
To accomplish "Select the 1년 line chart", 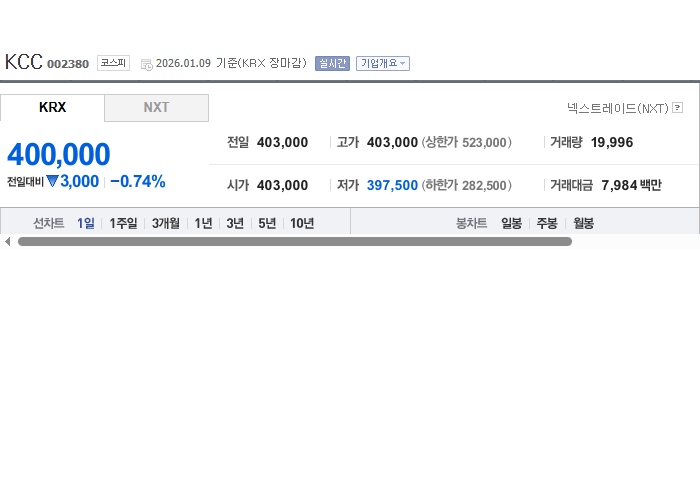I will (x=203, y=223).
